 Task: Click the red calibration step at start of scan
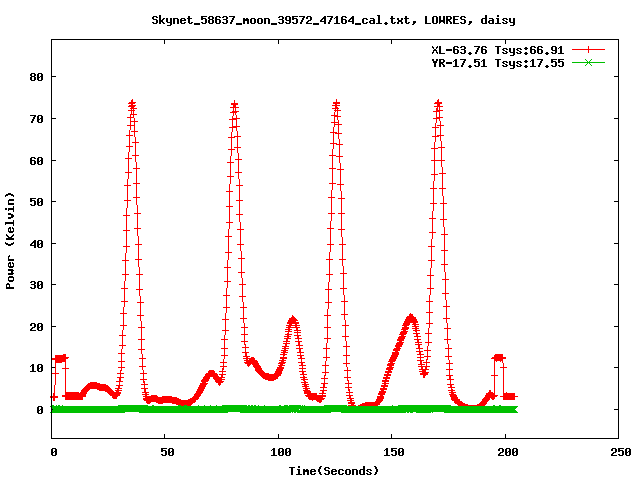point(60,359)
